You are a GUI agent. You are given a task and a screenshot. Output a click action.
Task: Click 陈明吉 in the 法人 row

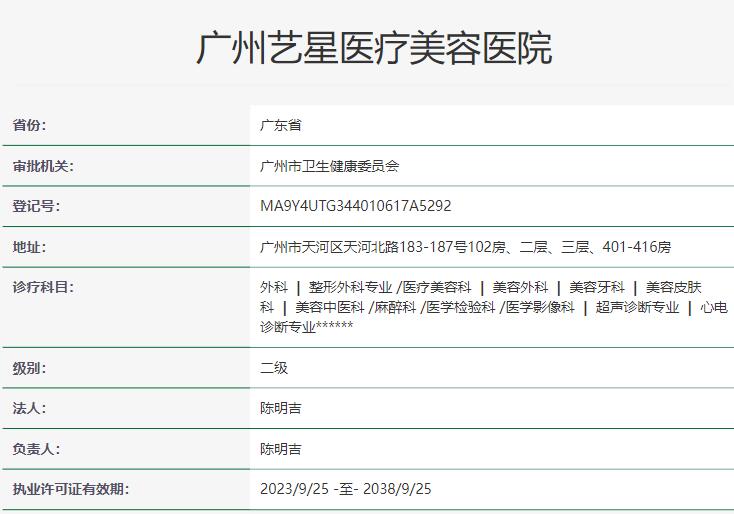pyautogui.click(x=280, y=408)
